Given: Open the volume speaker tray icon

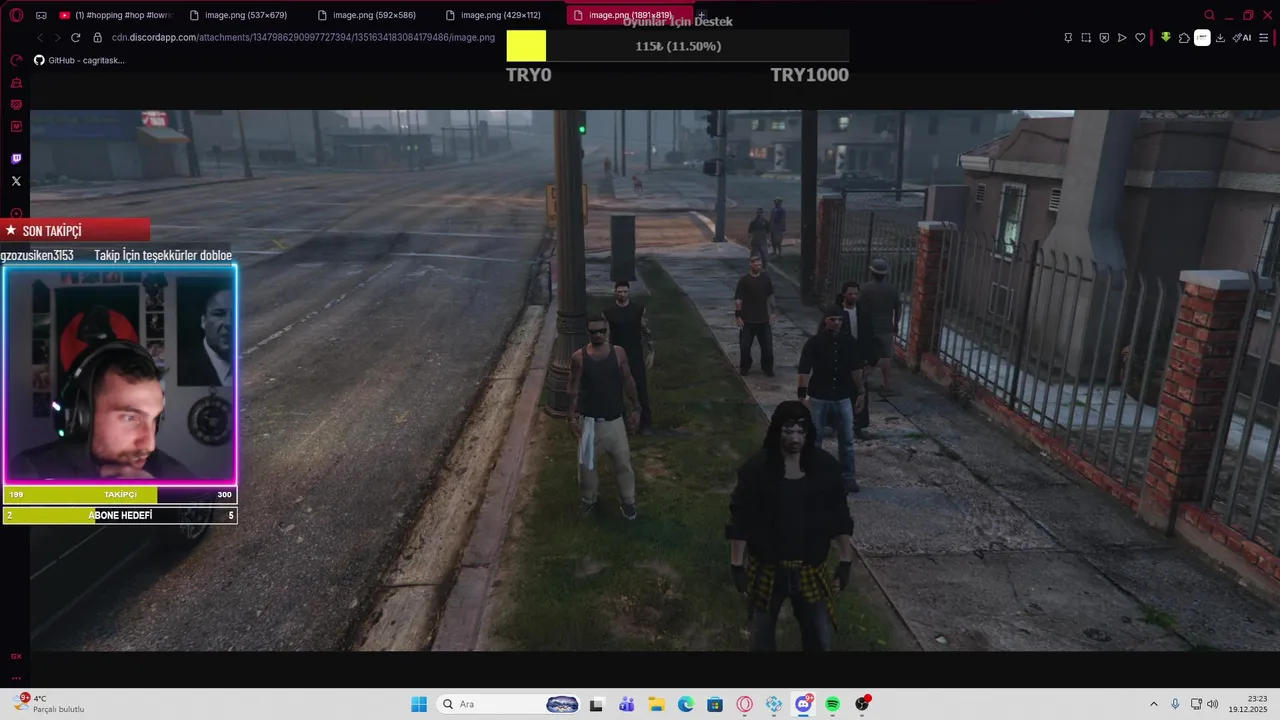Looking at the screenshot, I should pyautogui.click(x=1213, y=704).
